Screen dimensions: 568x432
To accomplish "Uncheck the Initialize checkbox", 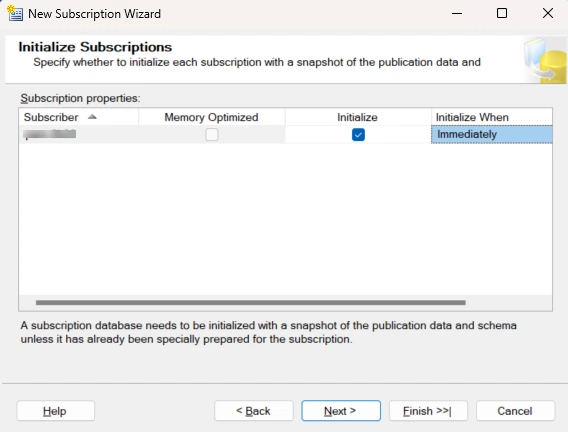I will pos(358,135).
